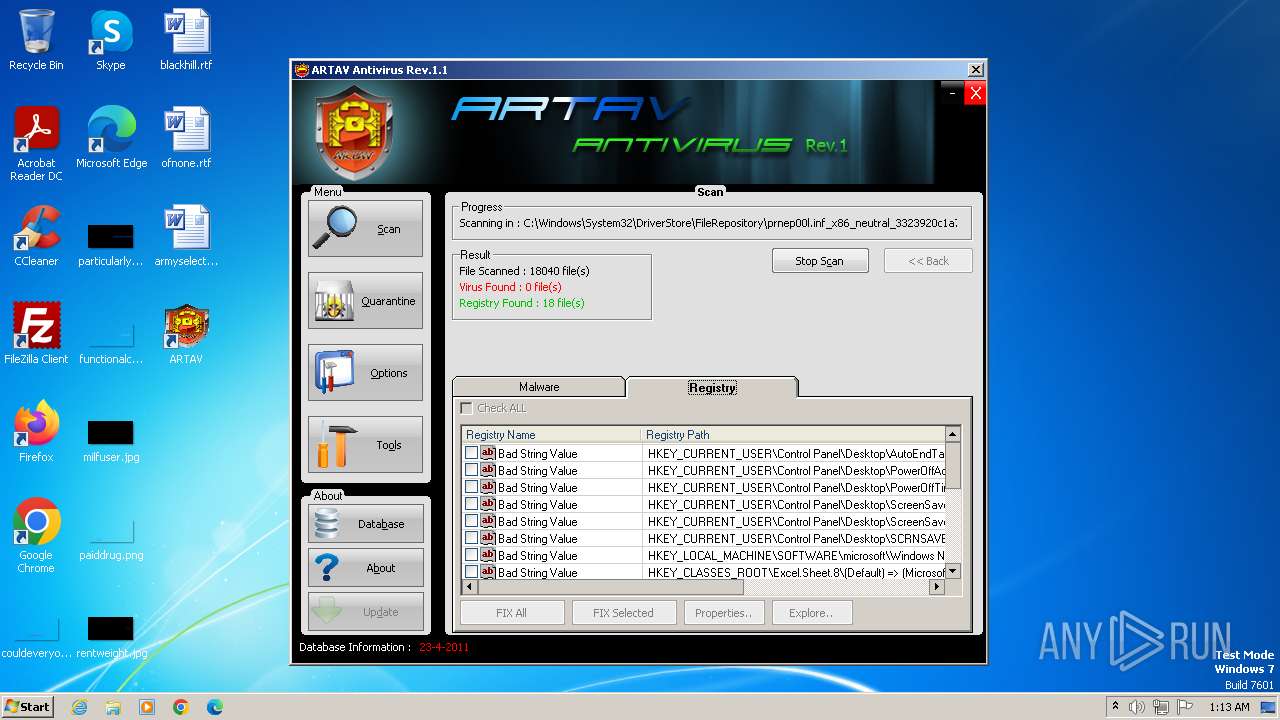Open the volume control in the tray
The image size is (1280, 720).
(1137, 707)
